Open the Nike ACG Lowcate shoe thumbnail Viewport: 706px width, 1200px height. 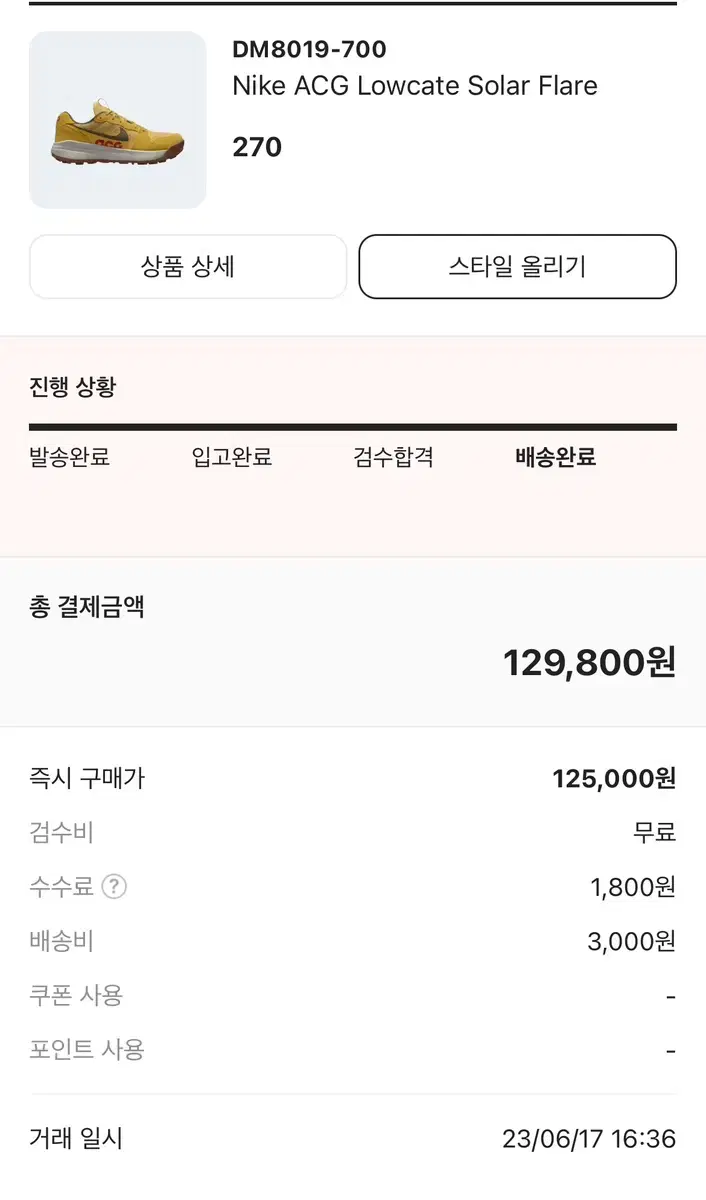[x=118, y=120]
